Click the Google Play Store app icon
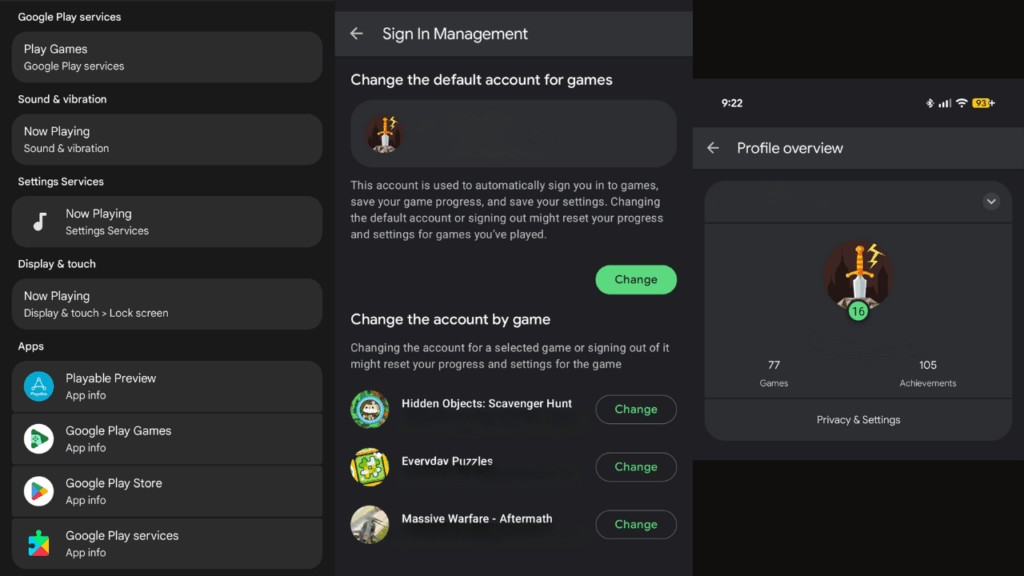1024x576 pixels. [x=37, y=491]
